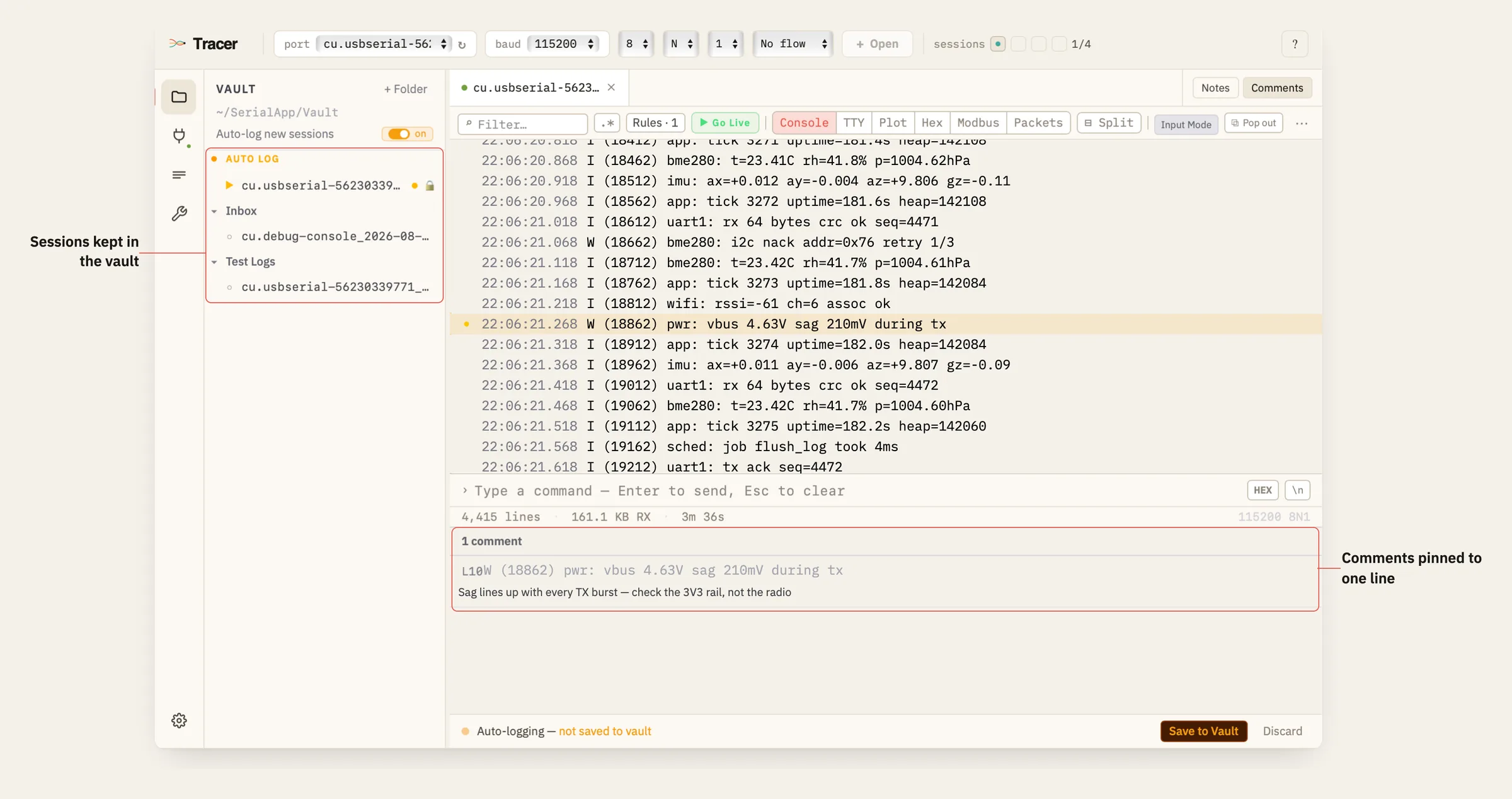
Task: Switch to TTY view tab
Action: pos(854,123)
